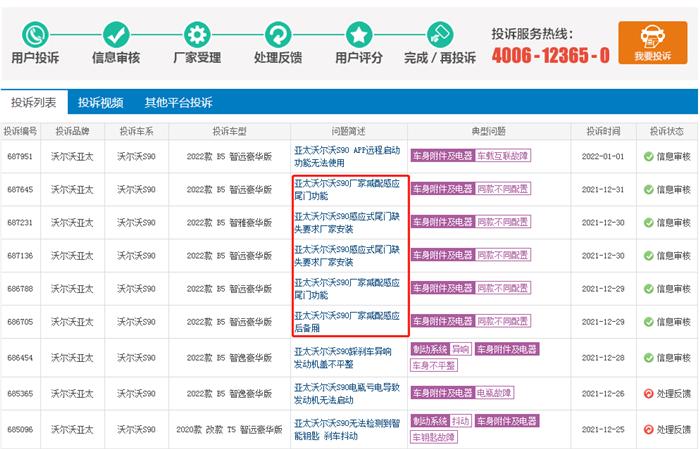Viewport: 700px width, 449px height.
Task: Click the date 2021-12-26
Action: click(603, 394)
